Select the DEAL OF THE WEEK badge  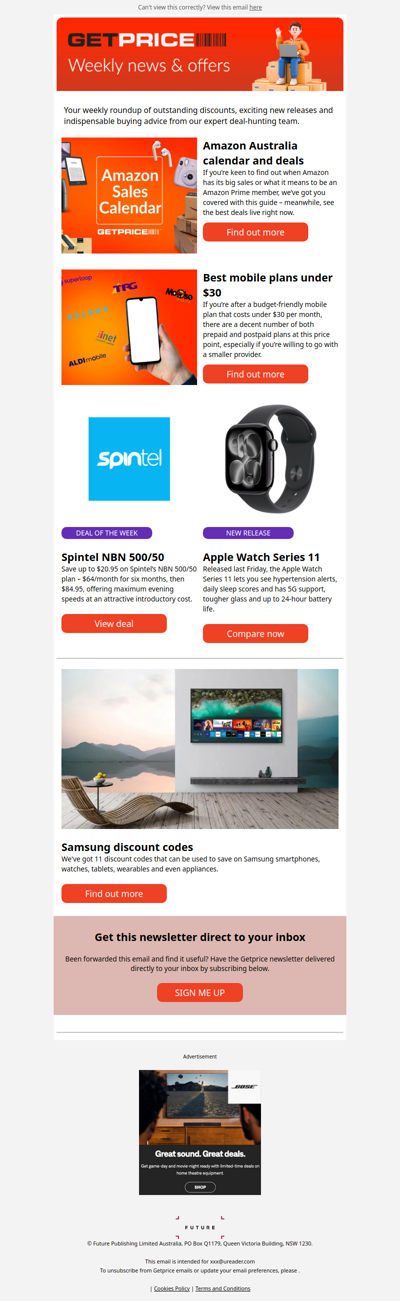point(107,533)
